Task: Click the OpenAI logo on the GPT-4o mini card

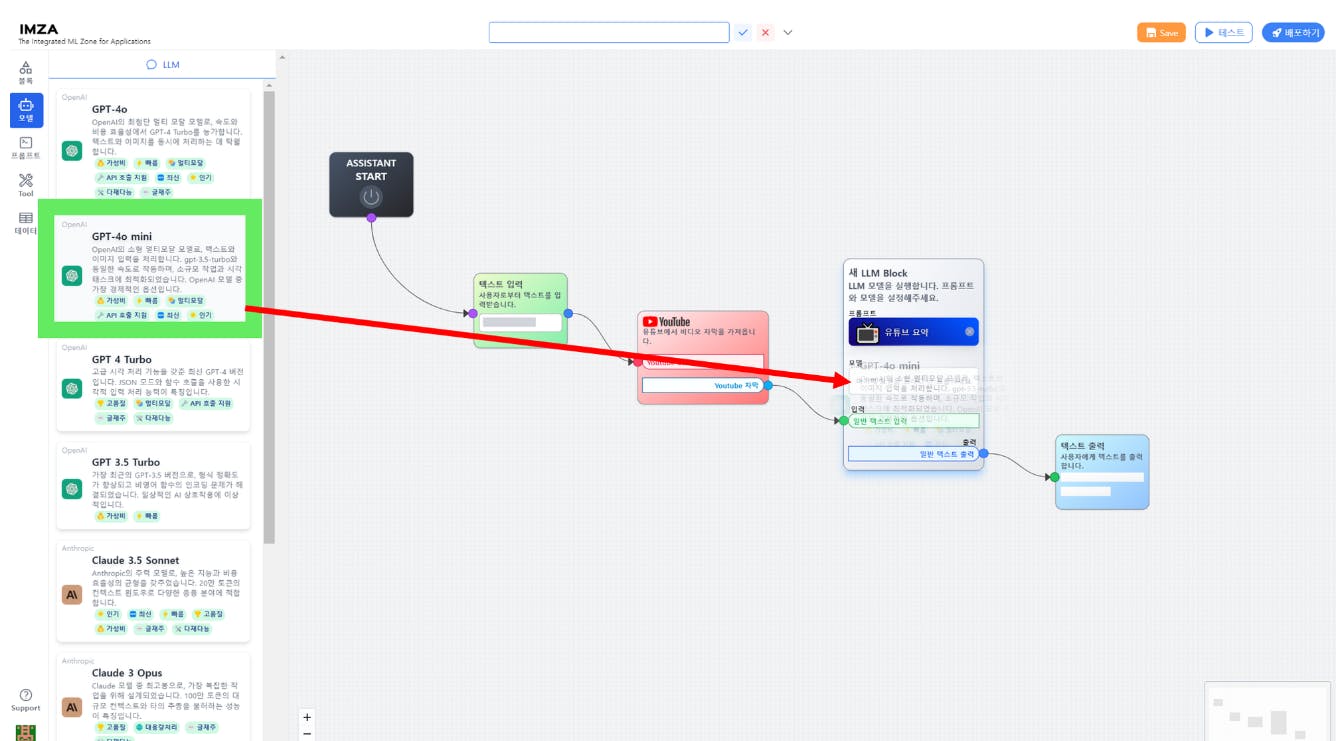Action: tap(72, 276)
